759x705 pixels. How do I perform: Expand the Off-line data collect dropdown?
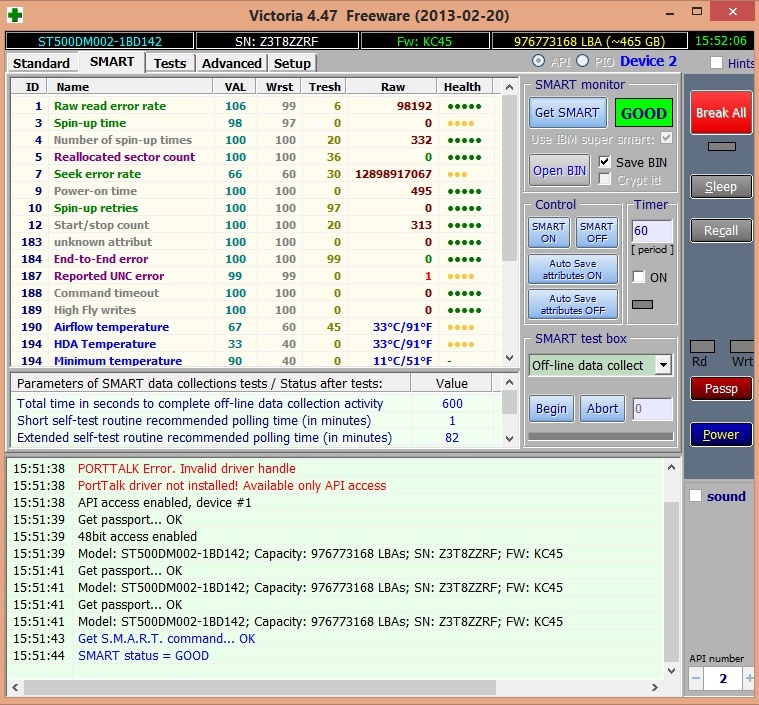[x=662, y=365]
